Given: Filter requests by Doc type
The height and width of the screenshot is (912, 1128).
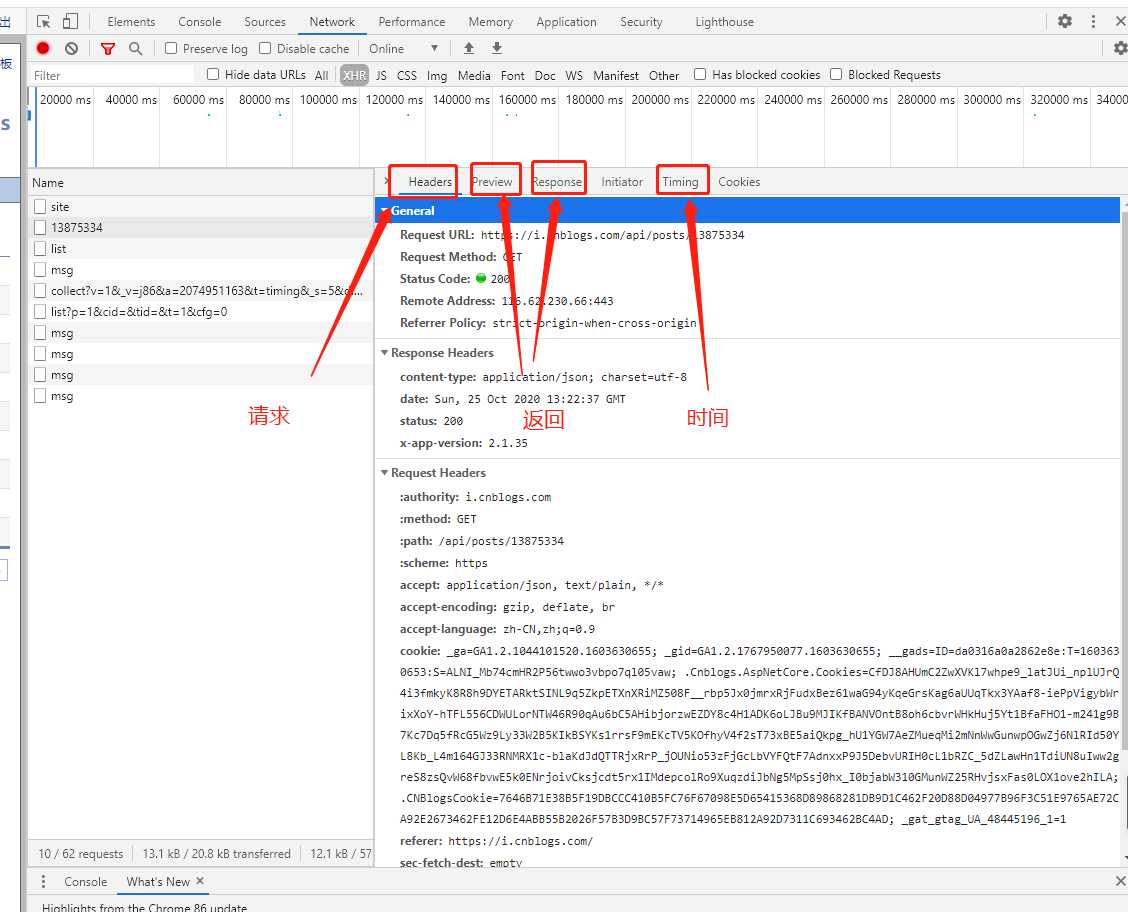Looking at the screenshot, I should [545, 75].
